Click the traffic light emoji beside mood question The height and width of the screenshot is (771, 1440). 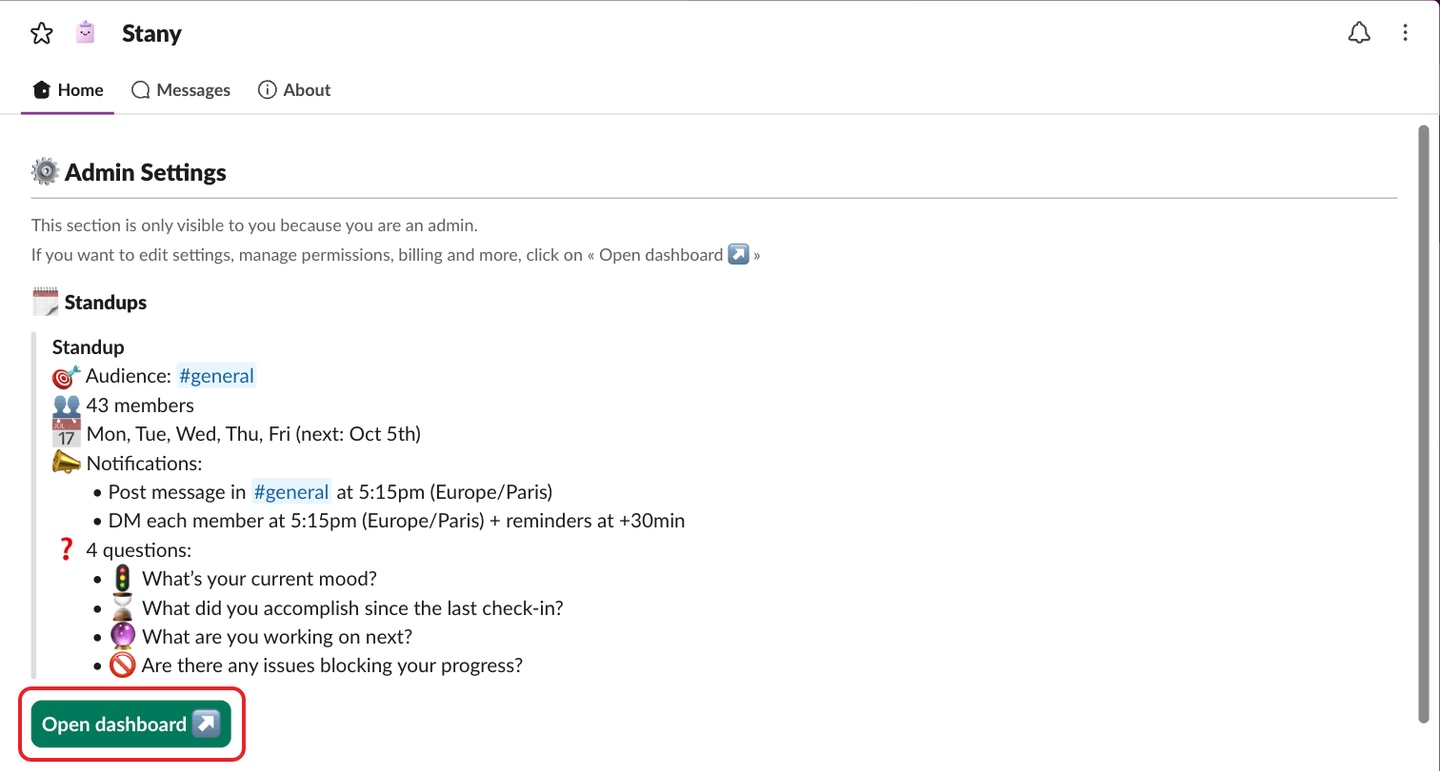122,579
